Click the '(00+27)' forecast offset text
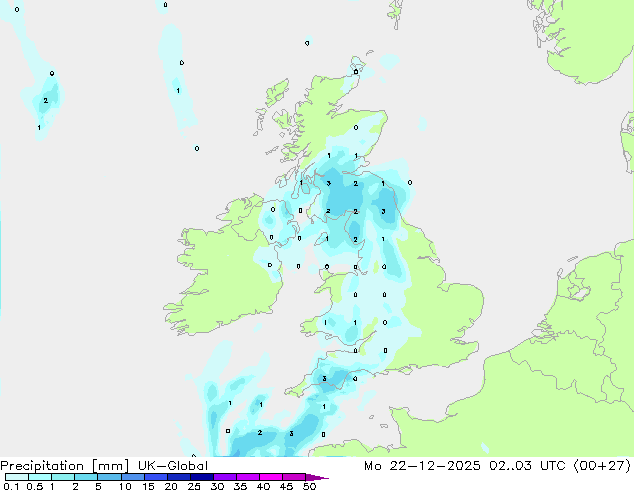This screenshot has height=490, width=634. pyautogui.click(x=602, y=466)
